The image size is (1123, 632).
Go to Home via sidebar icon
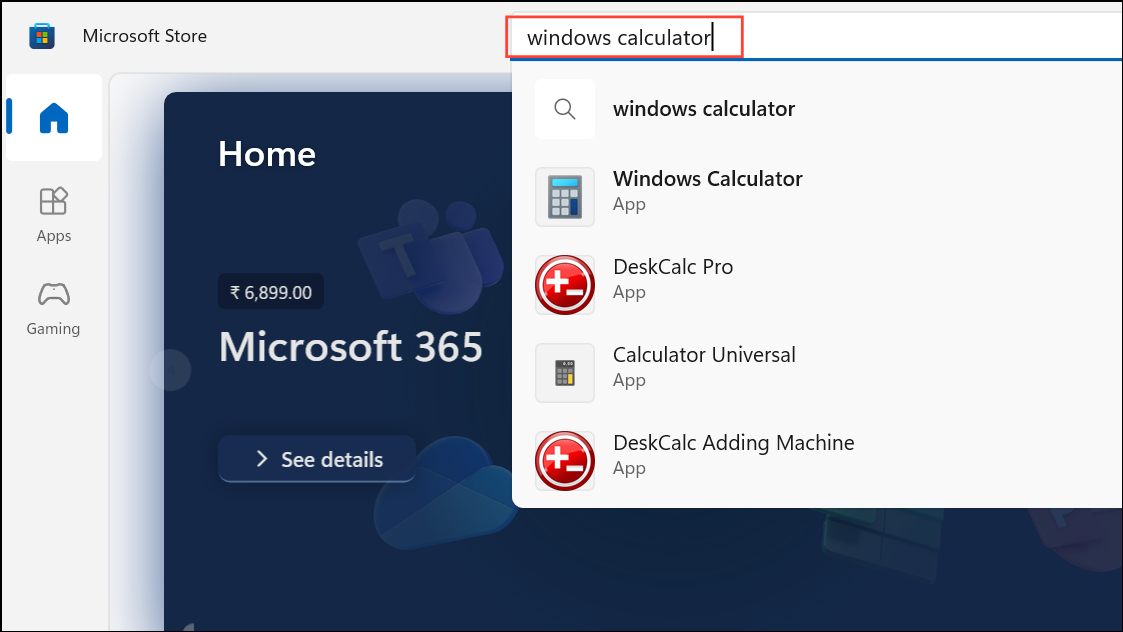pyautogui.click(x=53, y=118)
